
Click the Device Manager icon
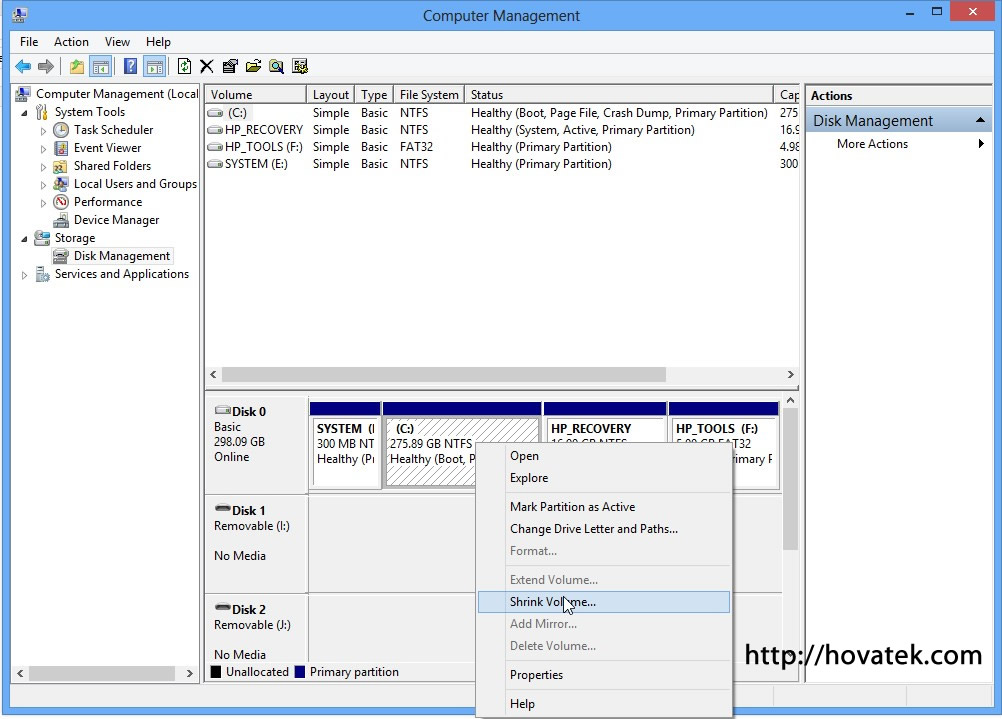(61, 220)
